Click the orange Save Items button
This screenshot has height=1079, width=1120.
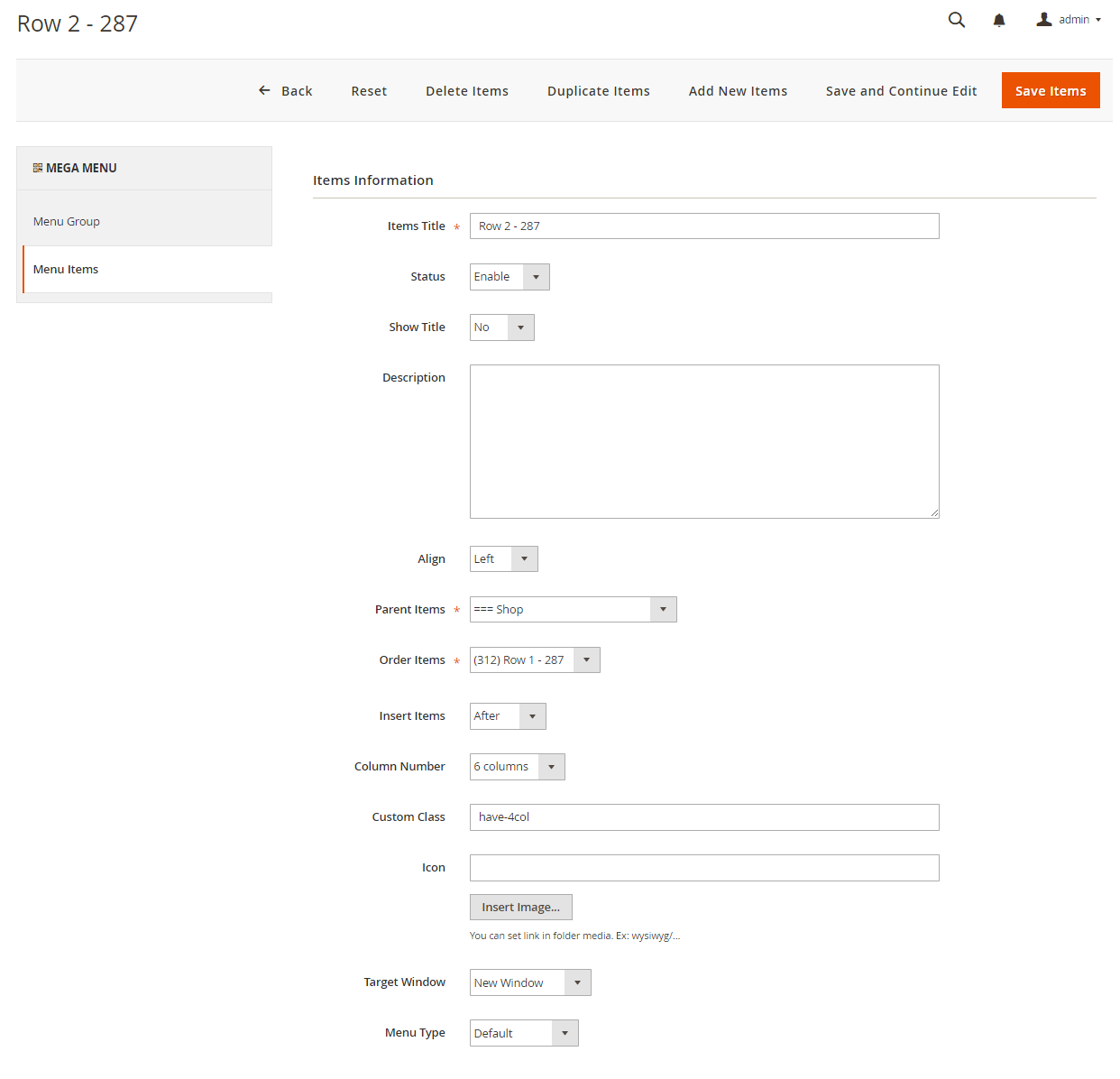1051,90
